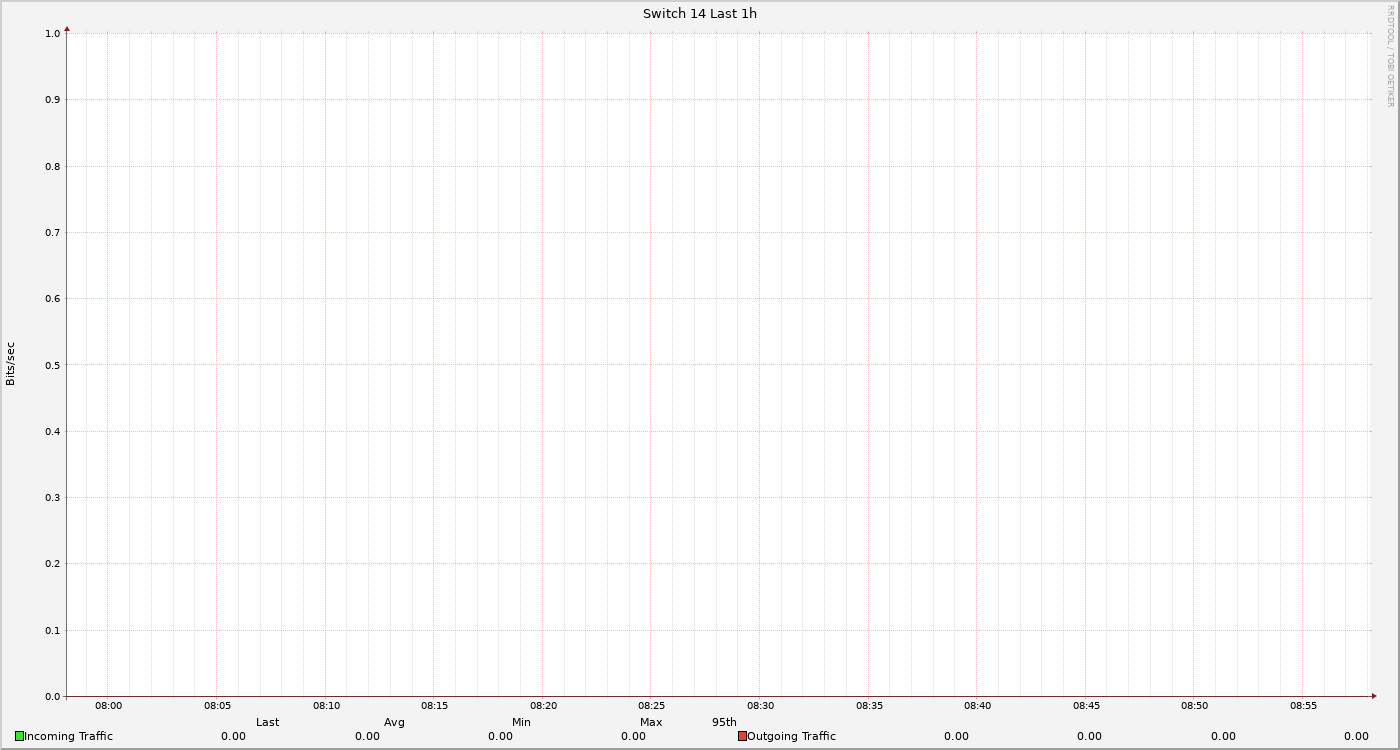The height and width of the screenshot is (750, 1400).
Task: Click the 'Max' column header
Action: pos(651,722)
